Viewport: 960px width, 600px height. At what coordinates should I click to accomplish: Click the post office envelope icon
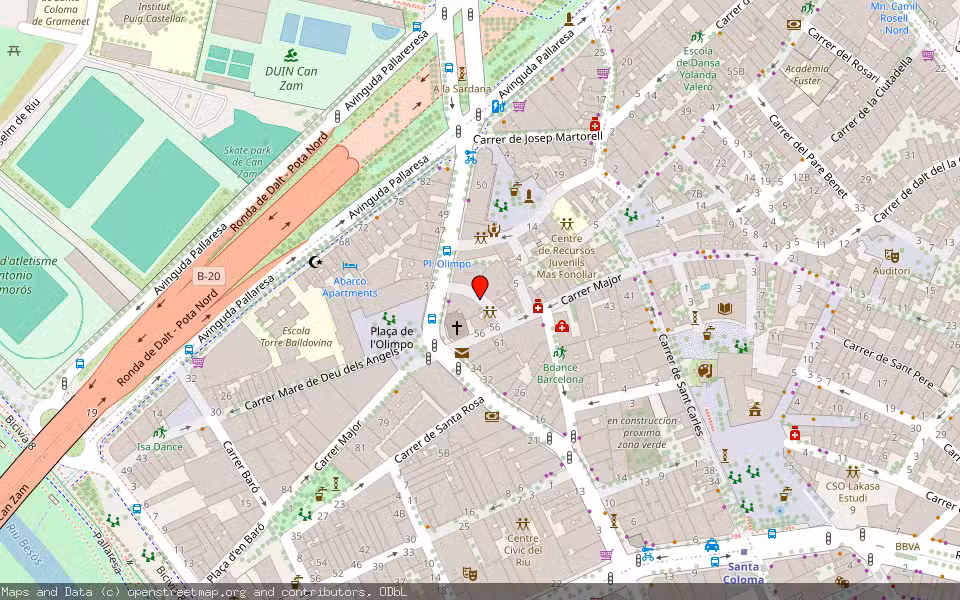click(x=462, y=353)
